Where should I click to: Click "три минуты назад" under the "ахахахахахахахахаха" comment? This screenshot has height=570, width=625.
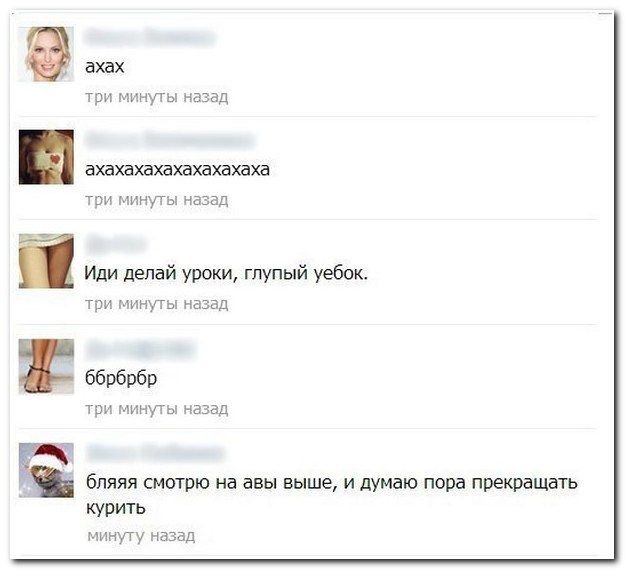click(x=157, y=200)
